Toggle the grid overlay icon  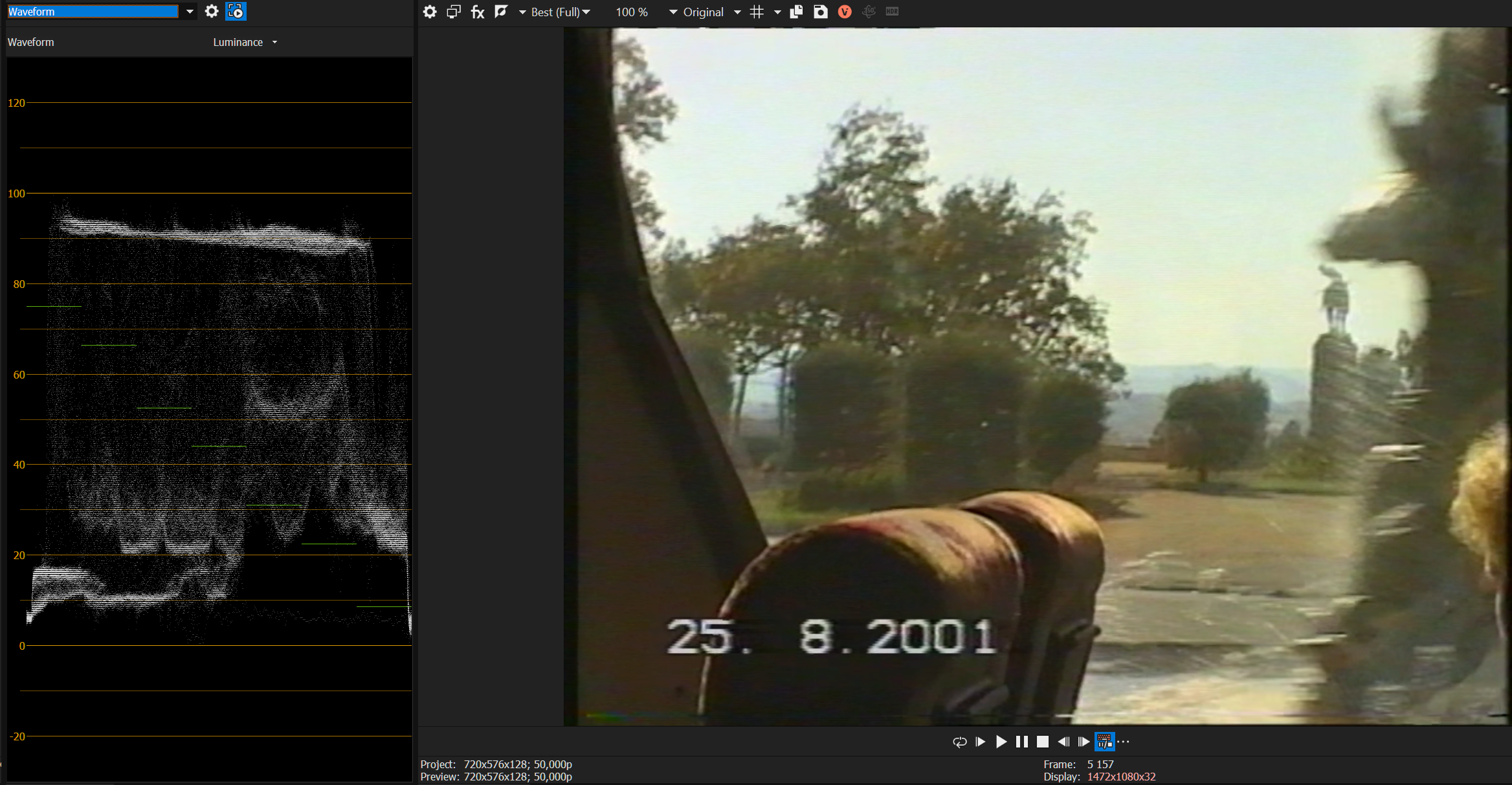click(757, 12)
